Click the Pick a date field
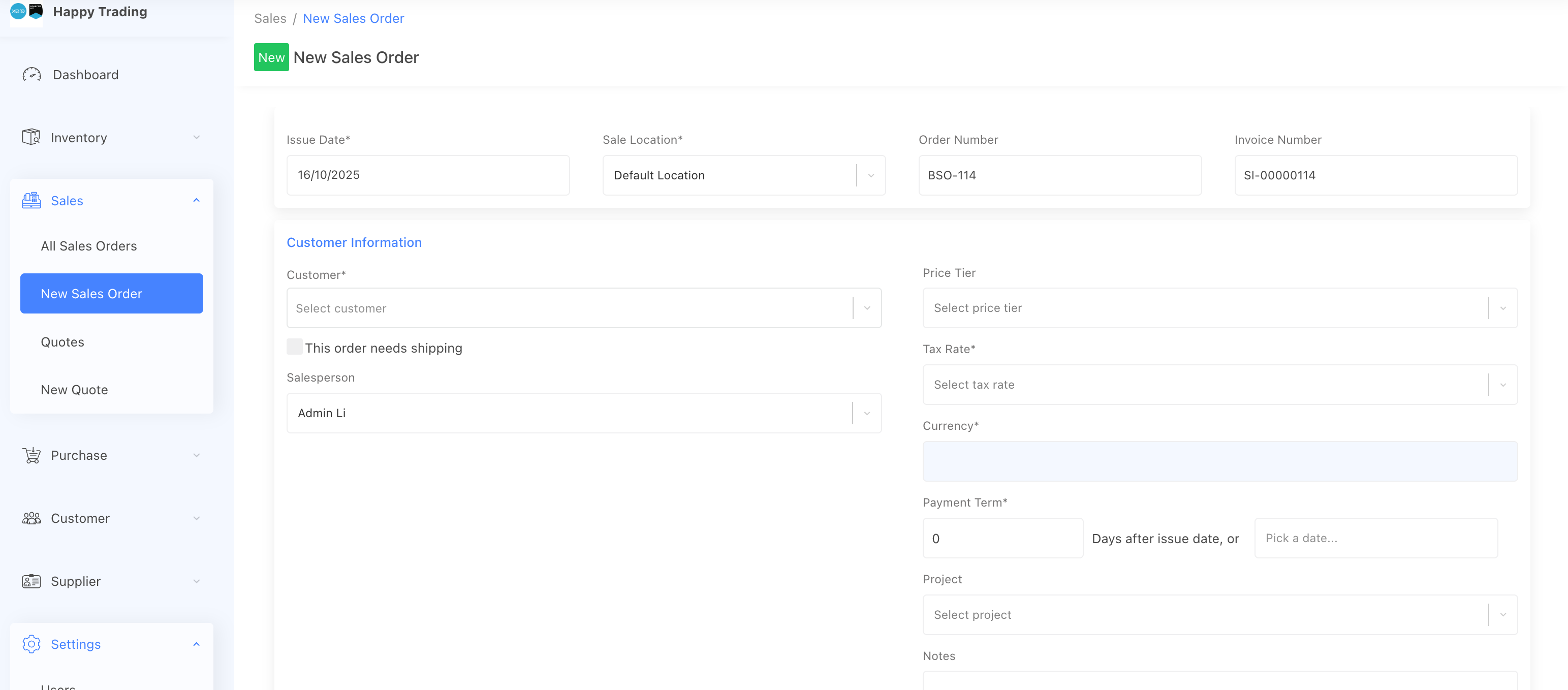The width and height of the screenshot is (1568, 690). tap(1375, 538)
